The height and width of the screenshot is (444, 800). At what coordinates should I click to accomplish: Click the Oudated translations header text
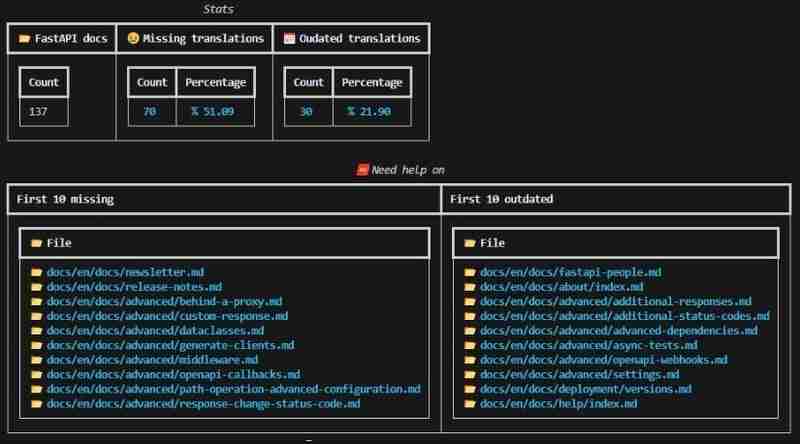(360, 39)
